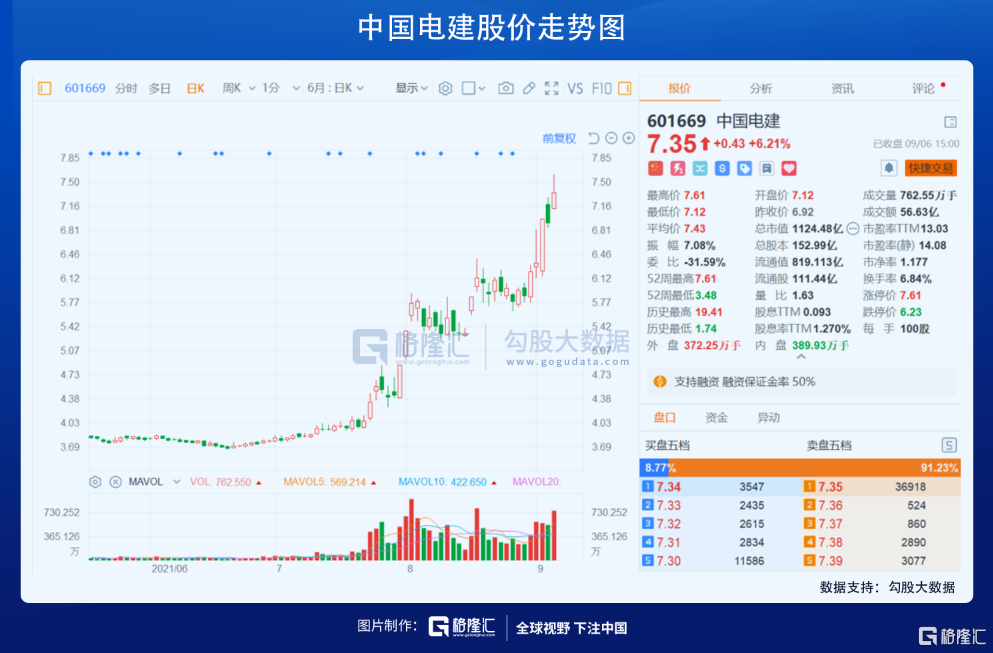This screenshot has height=653, width=993.
Task: Collapse the quote details chevron
Action: 801,358
